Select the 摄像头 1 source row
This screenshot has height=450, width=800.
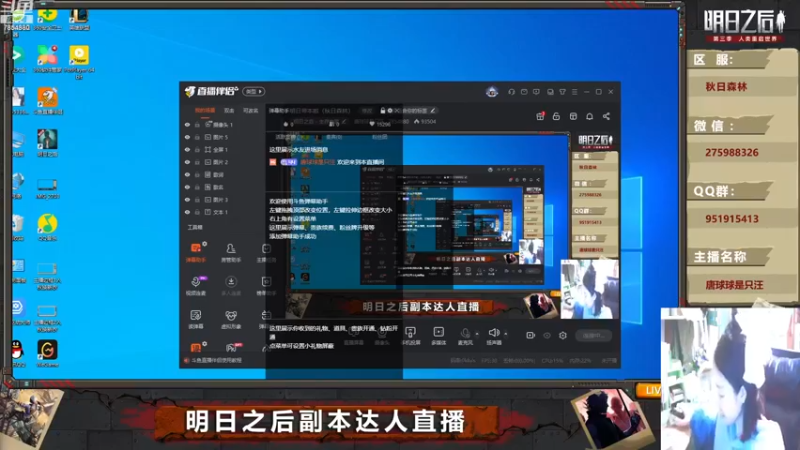coord(222,124)
